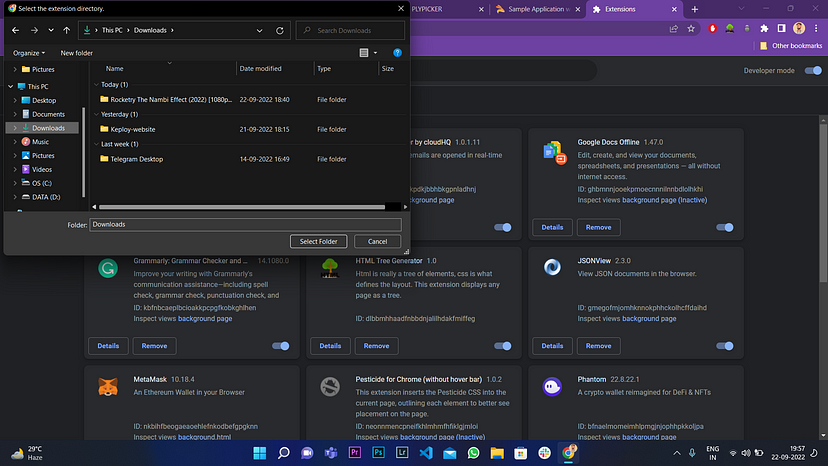
Task: Go forward in the file dialog
Action: (x=34, y=31)
